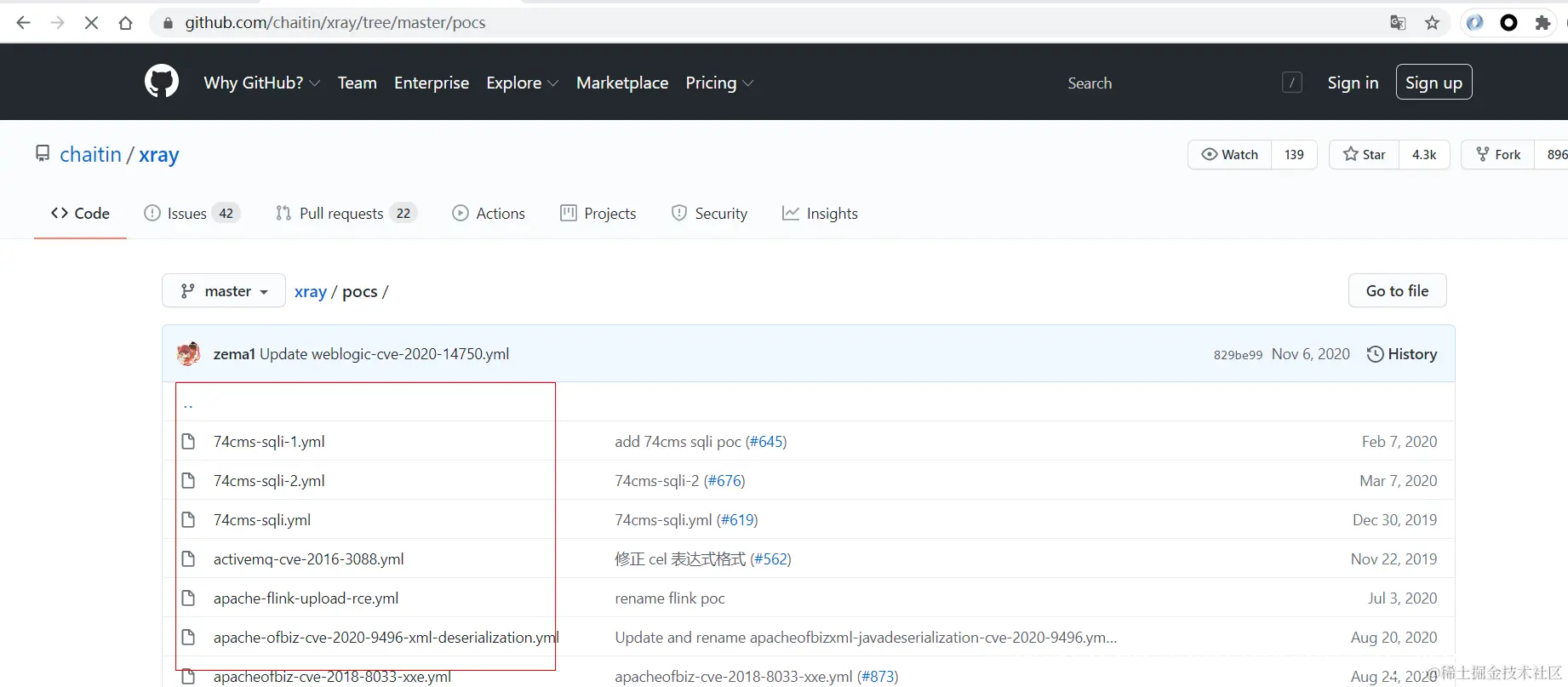Screen dimensions: 1568x687
Task: Click Sign in link
Action: click(1353, 83)
